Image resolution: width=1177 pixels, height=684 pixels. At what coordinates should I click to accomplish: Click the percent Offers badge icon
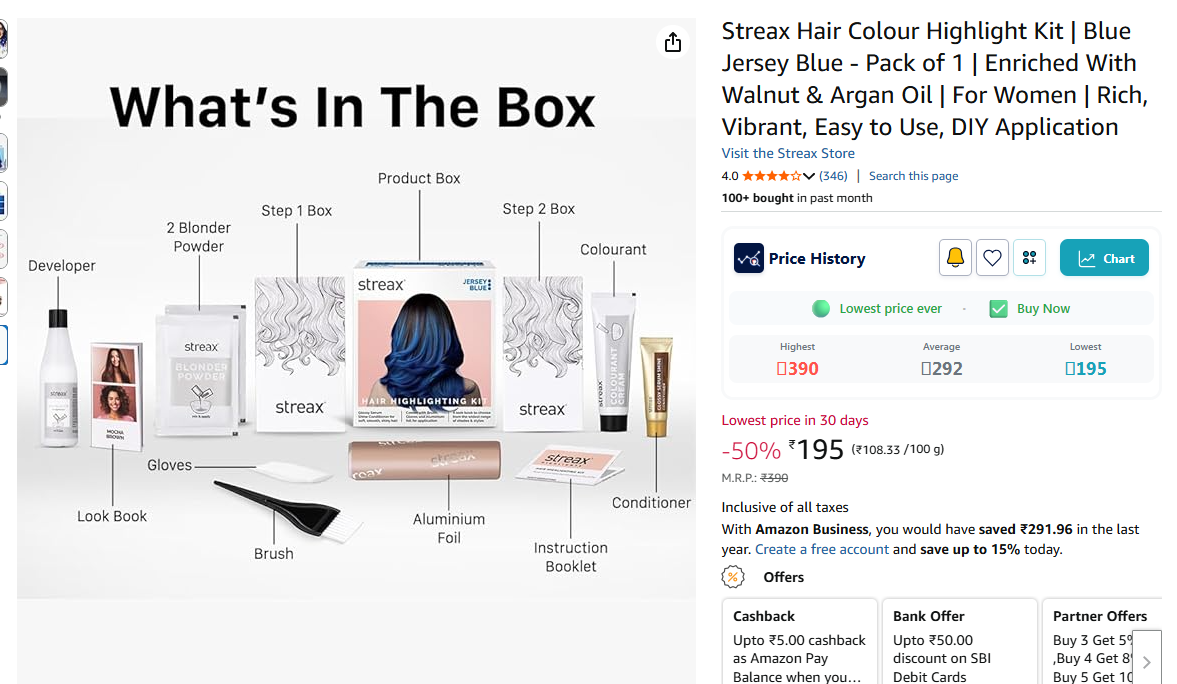[x=733, y=577]
